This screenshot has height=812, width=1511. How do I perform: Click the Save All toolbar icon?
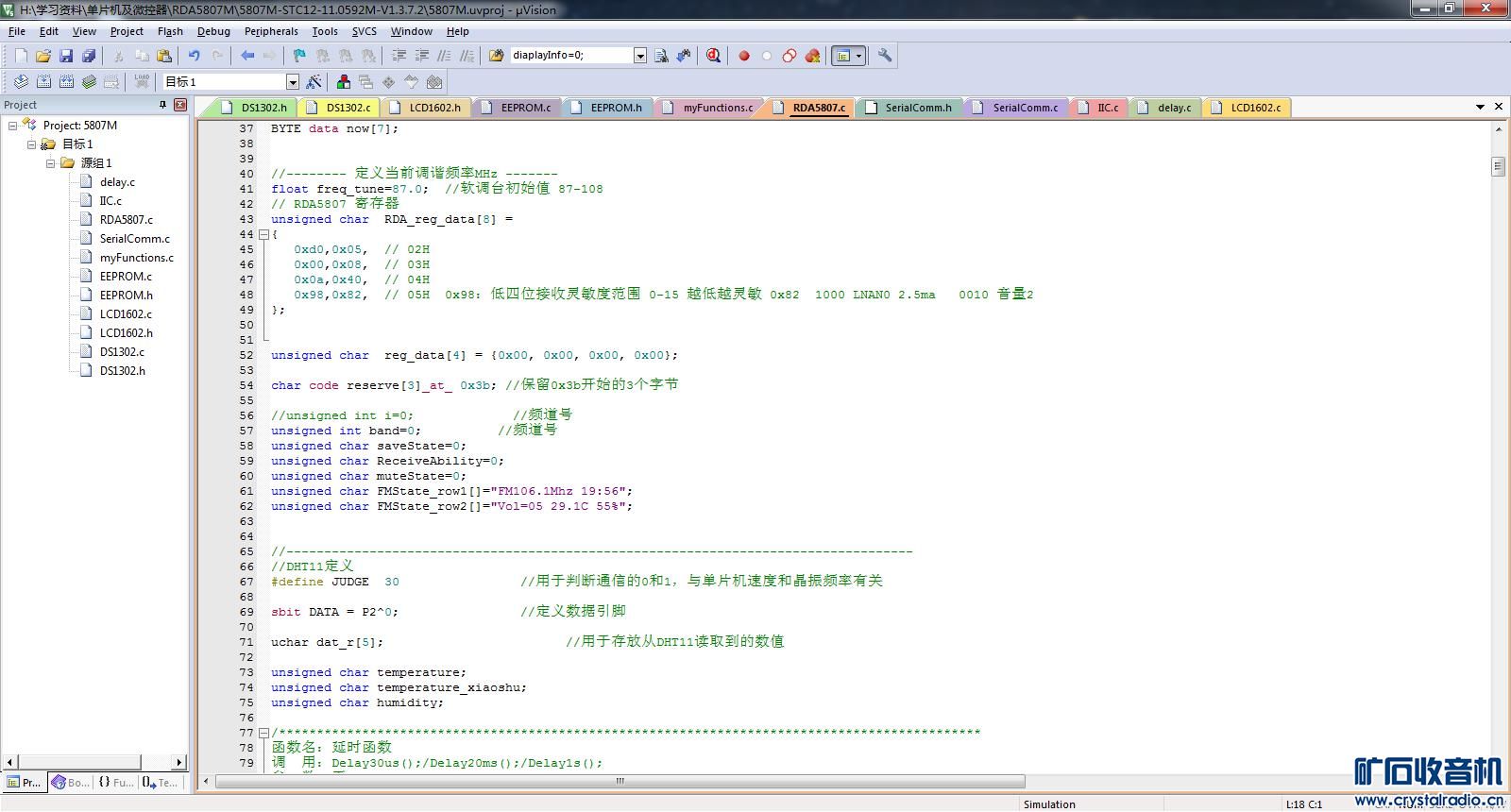tap(89, 56)
